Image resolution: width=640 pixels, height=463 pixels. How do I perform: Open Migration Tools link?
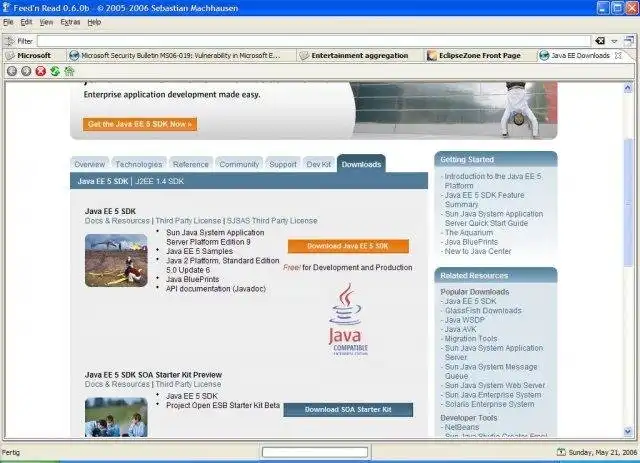click(471, 338)
